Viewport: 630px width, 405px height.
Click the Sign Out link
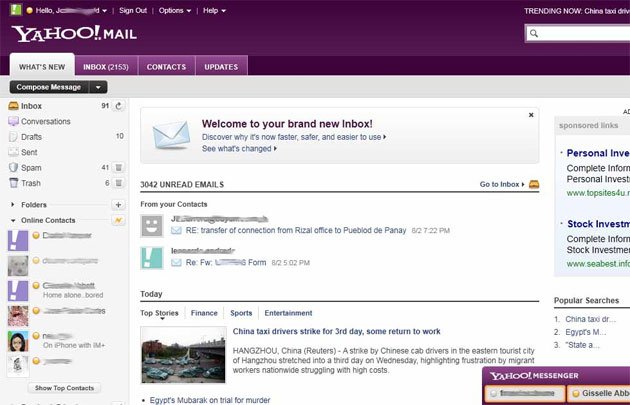point(132,10)
